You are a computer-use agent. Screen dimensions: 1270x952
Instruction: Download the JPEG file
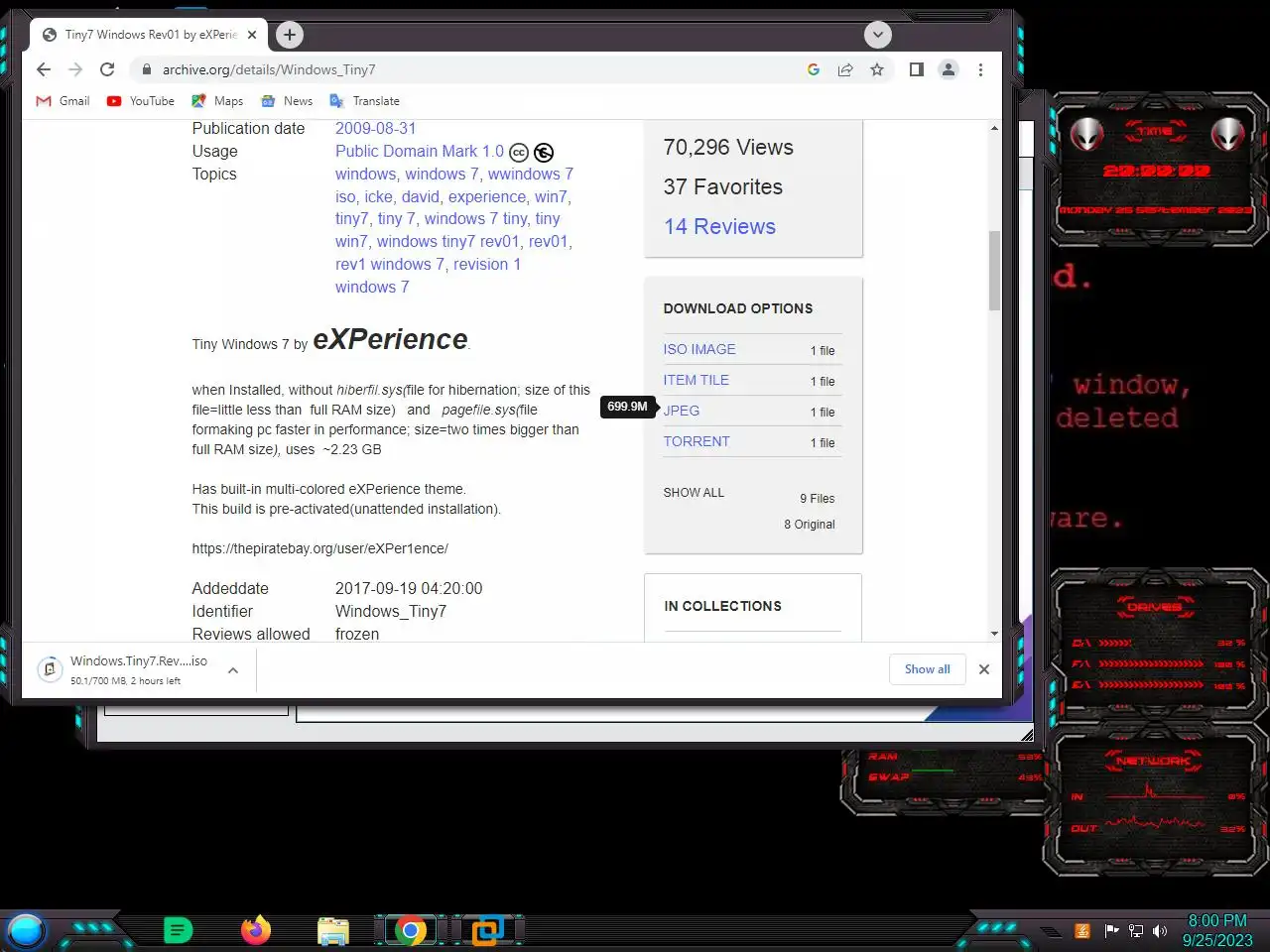click(x=682, y=411)
